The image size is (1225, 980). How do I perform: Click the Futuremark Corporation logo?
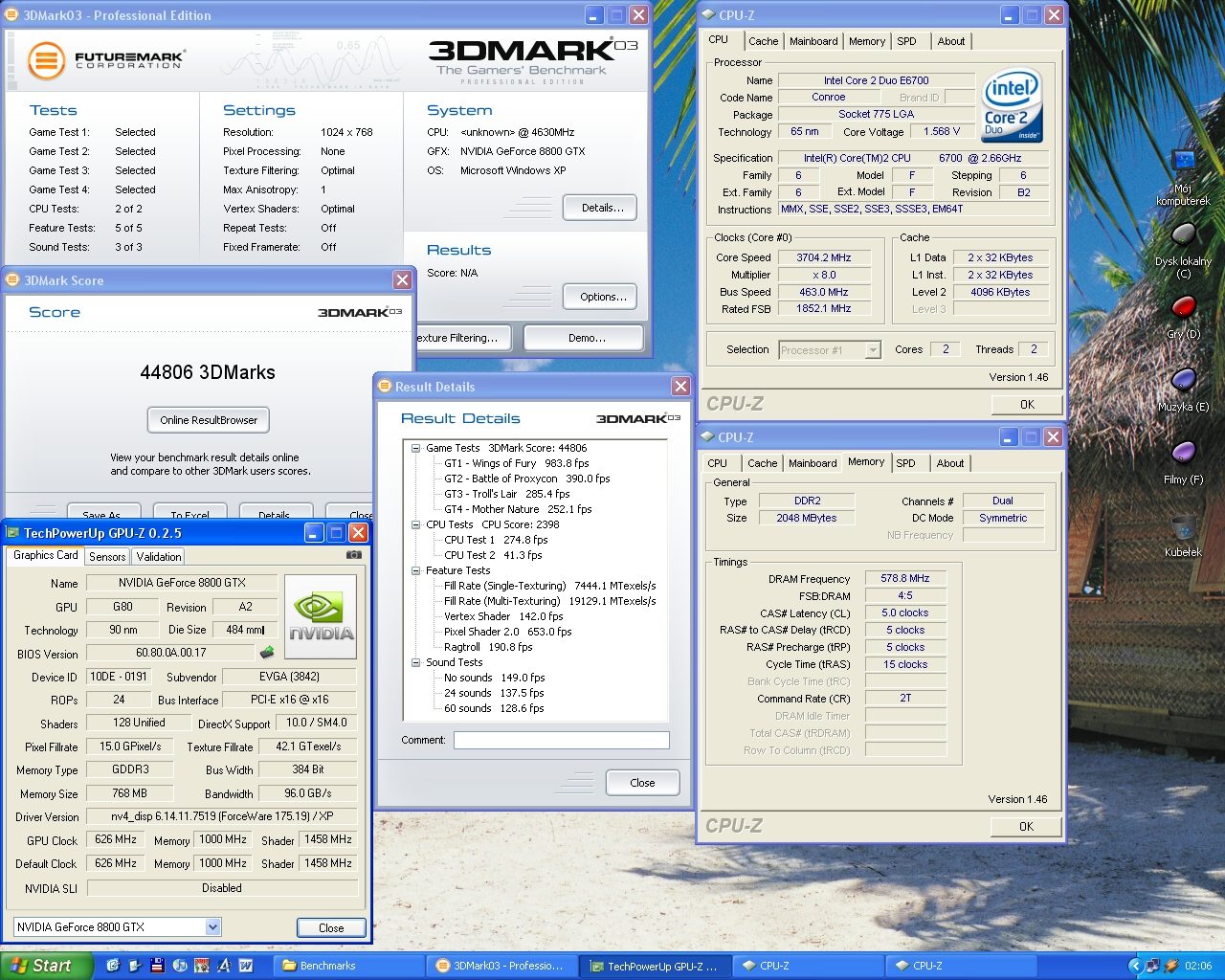click(105, 59)
